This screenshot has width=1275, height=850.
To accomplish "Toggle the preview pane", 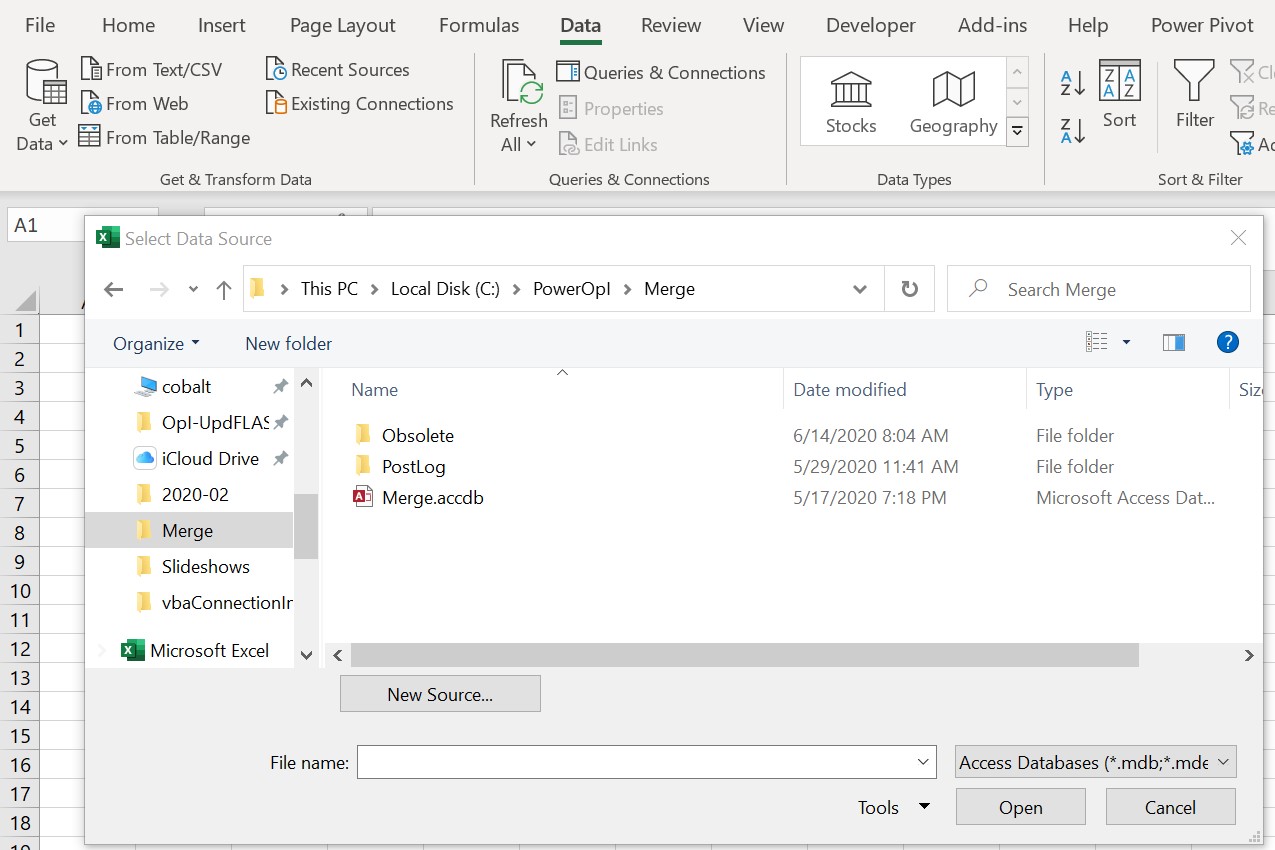I will tap(1174, 342).
